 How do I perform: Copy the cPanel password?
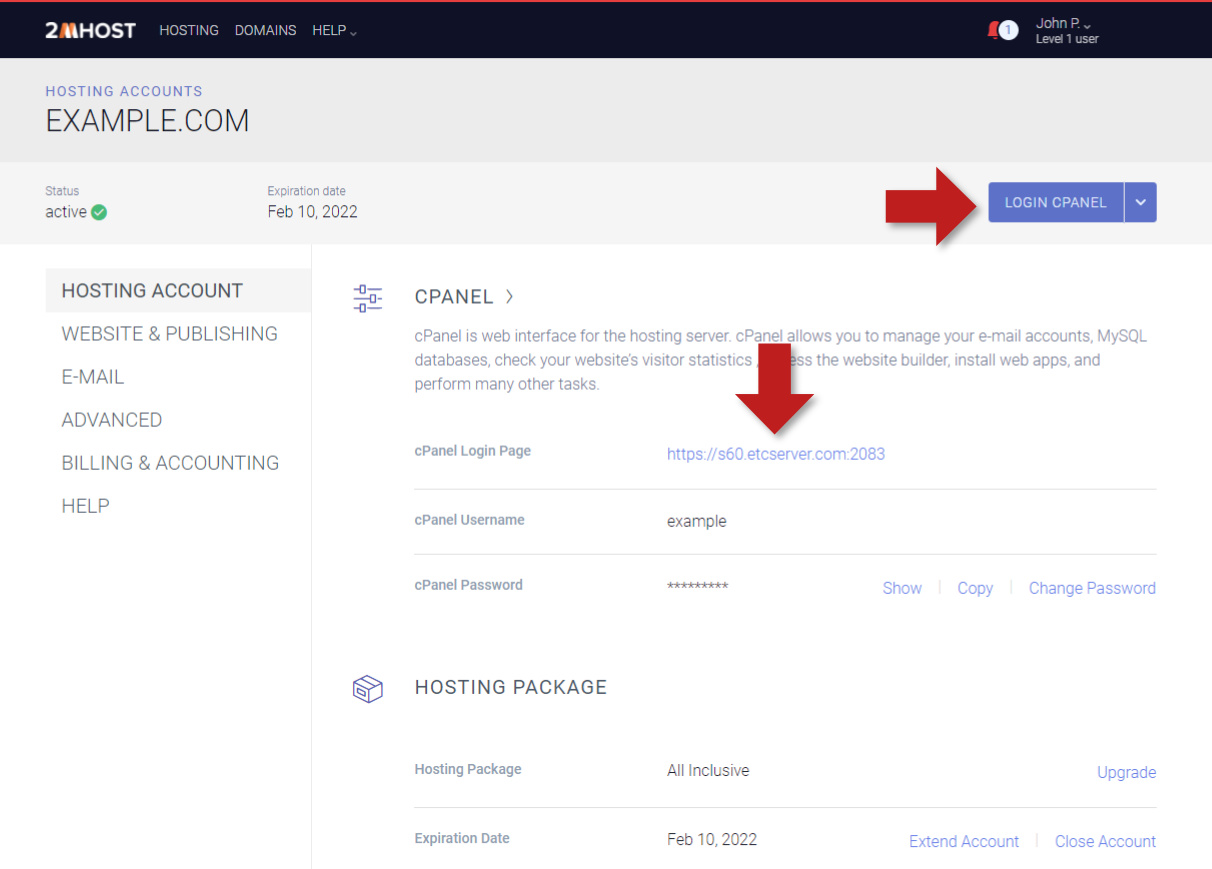tap(974, 588)
